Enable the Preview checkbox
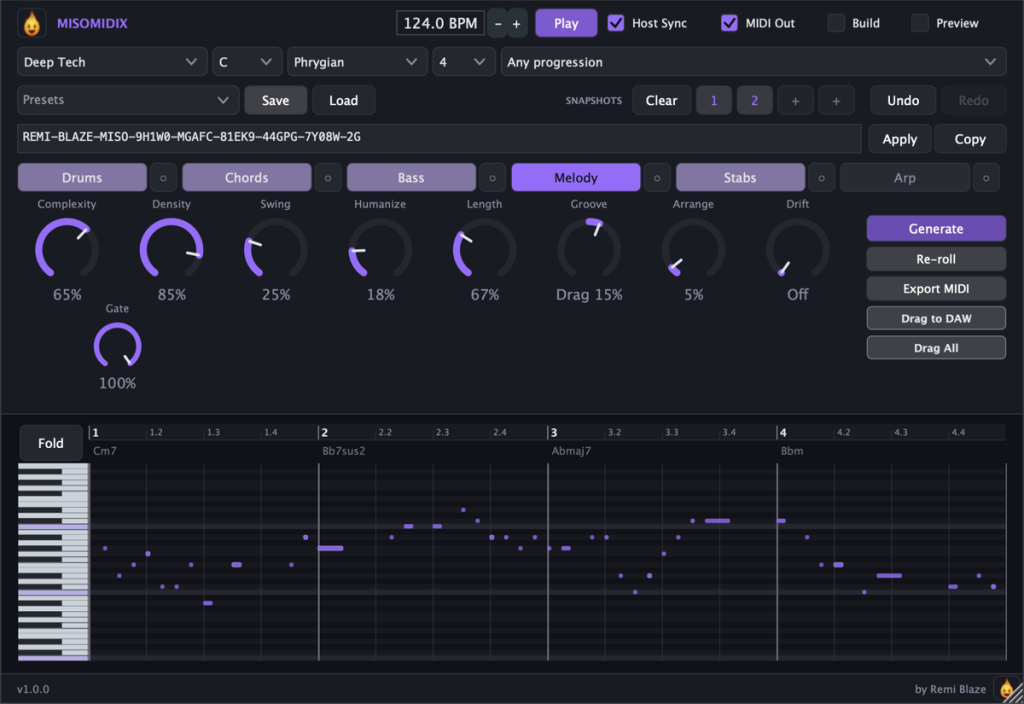Image resolution: width=1024 pixels, height=704 pixels. [920, 23]
